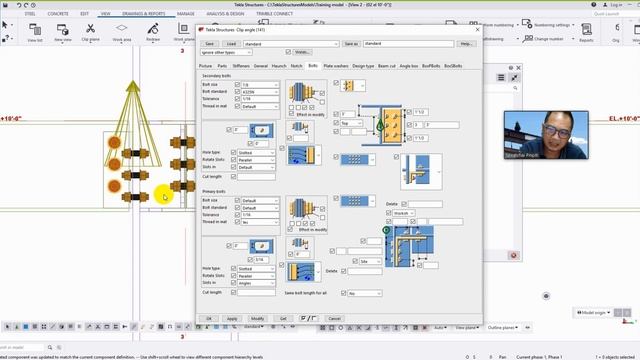640x360 pixels.
Task: Select the Clip plane scissors tool
Action: coord(90,33)
